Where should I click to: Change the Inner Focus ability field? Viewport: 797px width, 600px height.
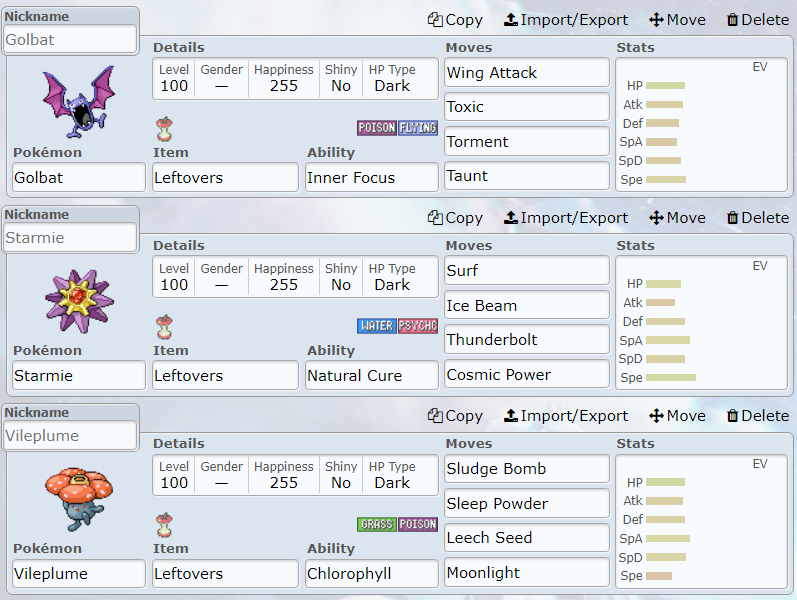(x=372, y=177)
